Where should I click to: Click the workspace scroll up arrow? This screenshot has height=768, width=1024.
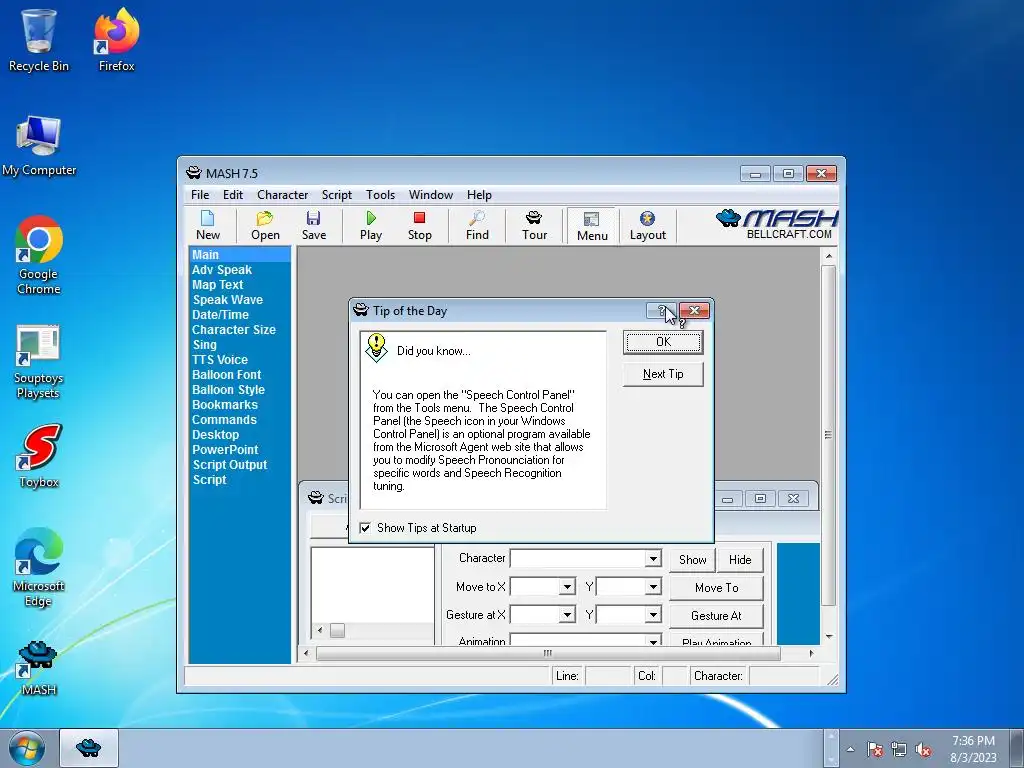pyautogui.click(x=828, y=255)
